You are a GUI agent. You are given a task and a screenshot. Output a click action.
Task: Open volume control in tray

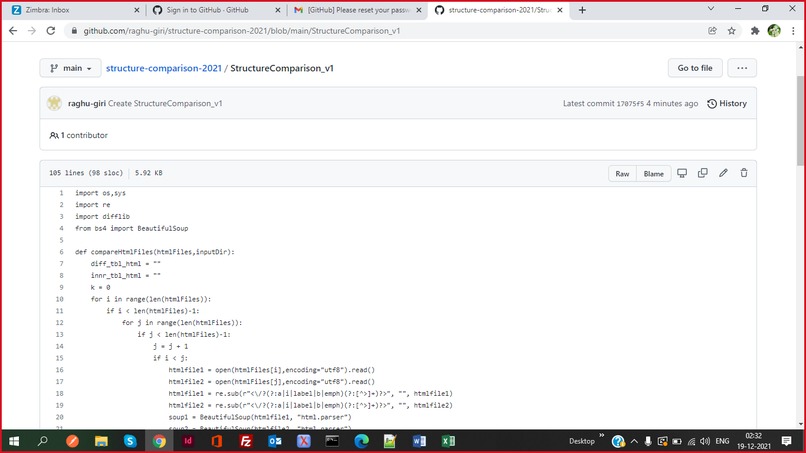pyautogui.click(x=705, y=441)
